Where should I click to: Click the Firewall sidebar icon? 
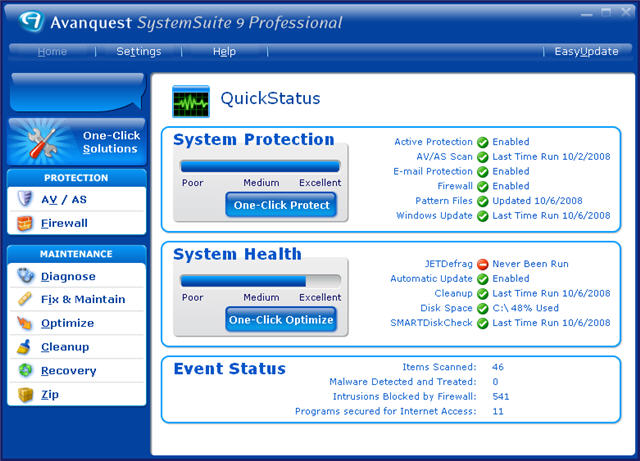26,223
